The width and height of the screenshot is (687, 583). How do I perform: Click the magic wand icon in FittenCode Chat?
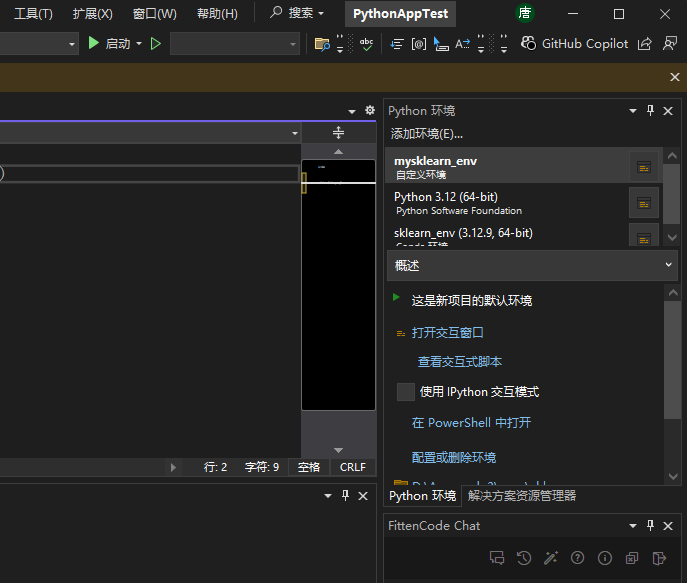551,558
